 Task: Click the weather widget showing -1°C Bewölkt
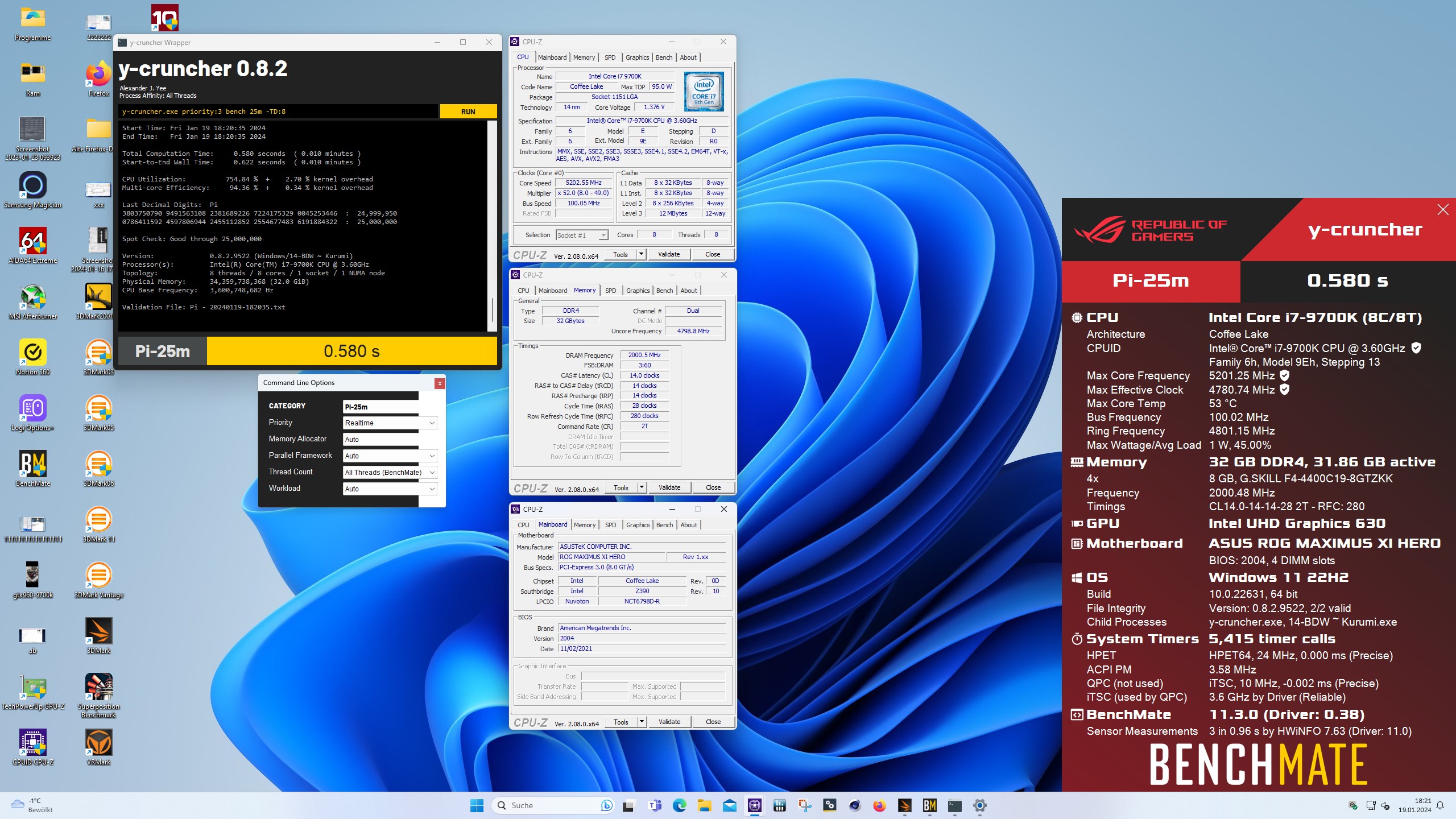click(x=33, y=805)
